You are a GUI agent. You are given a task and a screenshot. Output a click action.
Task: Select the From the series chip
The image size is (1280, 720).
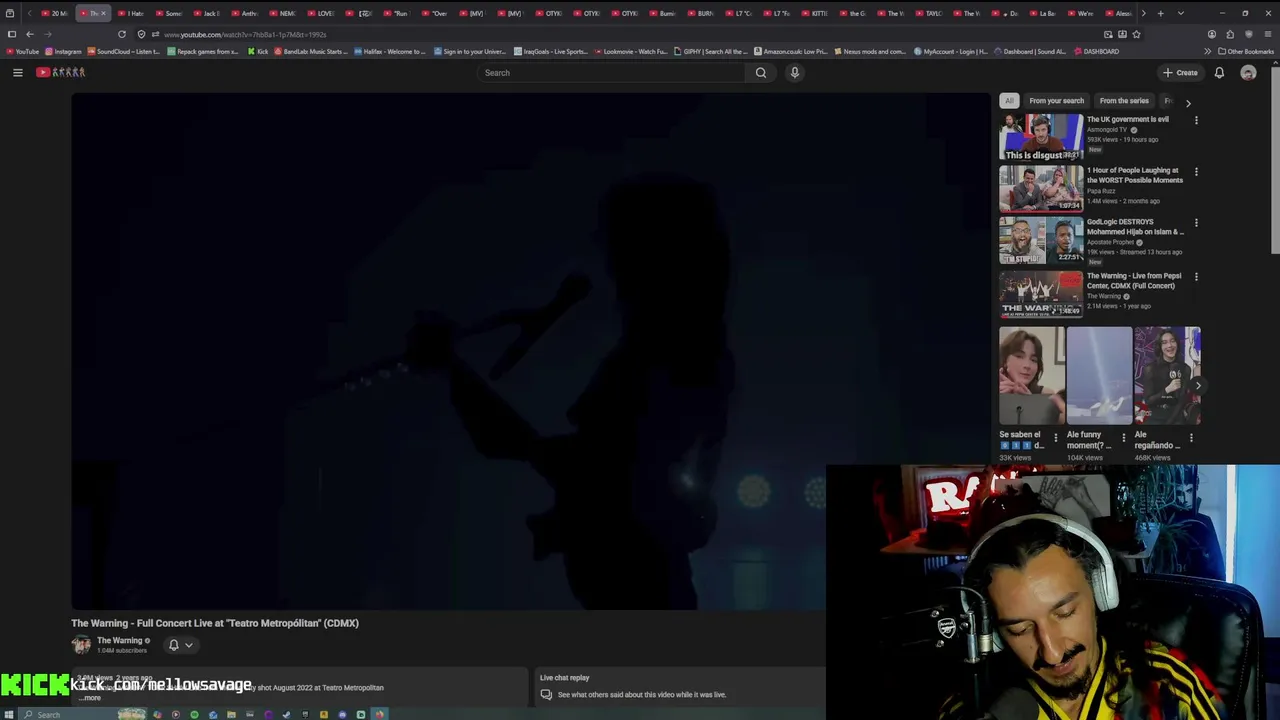coord(1124,101)
